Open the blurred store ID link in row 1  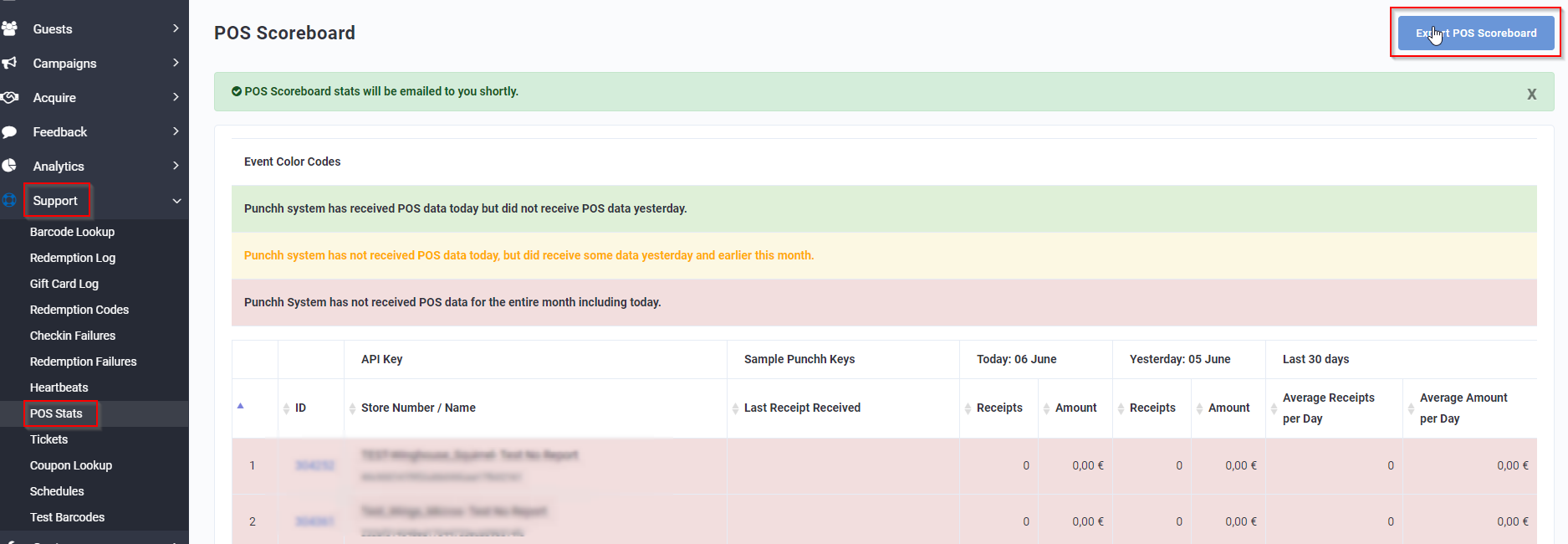click(x=314, y=465)
